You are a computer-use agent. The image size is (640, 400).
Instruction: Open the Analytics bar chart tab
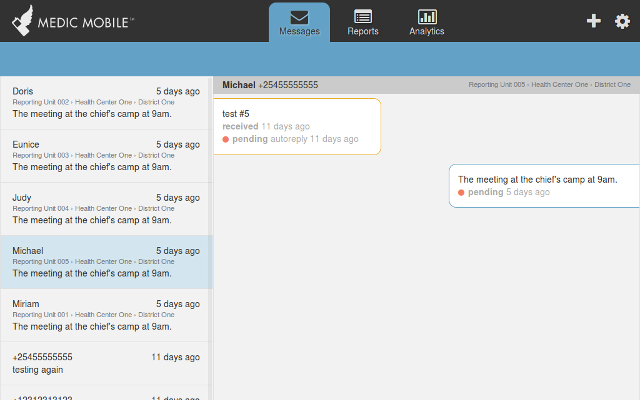point(427,23)
